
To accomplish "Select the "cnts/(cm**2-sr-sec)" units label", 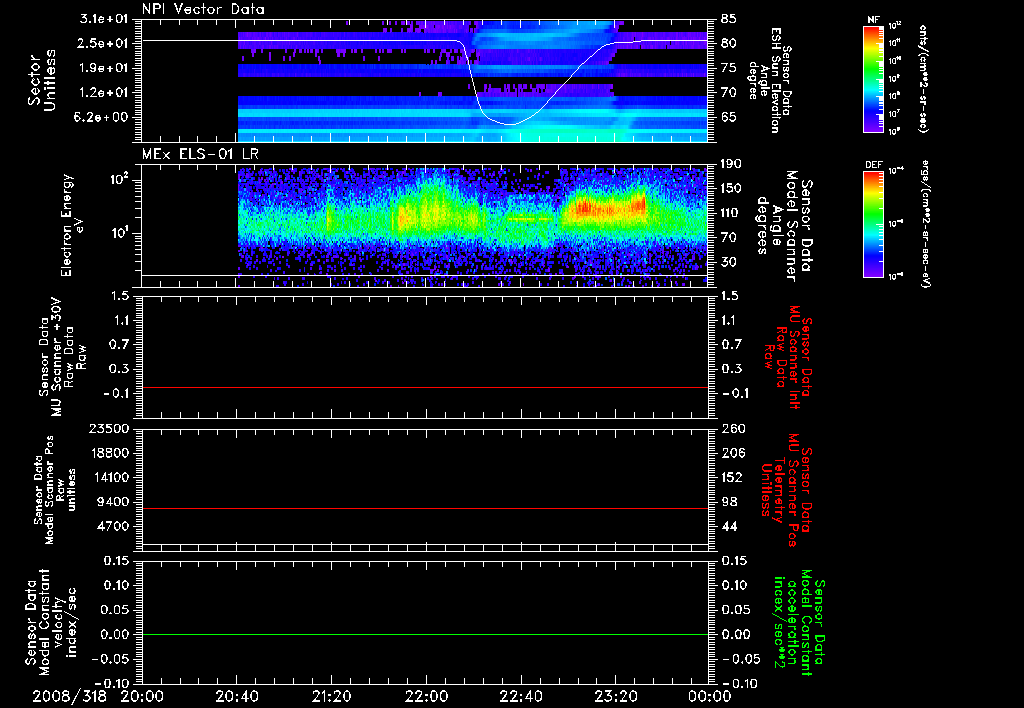I will coord(923,78).
